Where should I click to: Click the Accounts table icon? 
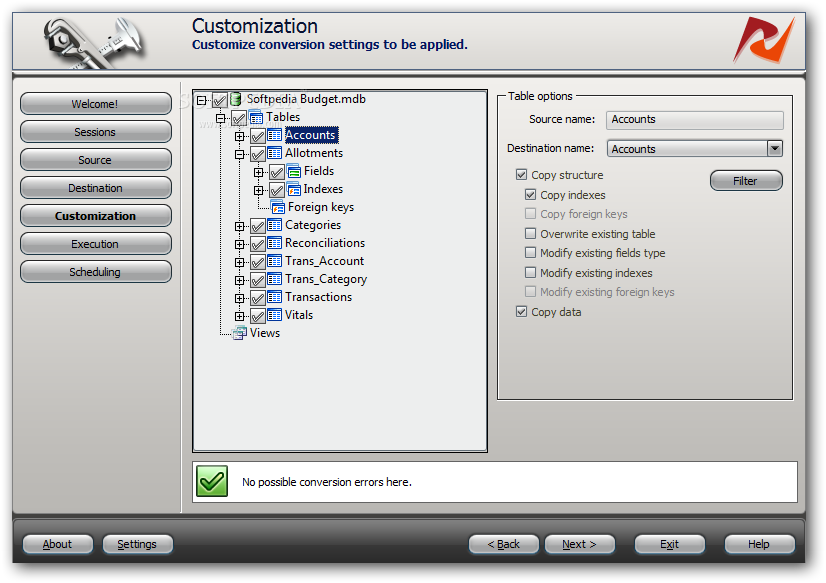274,135
